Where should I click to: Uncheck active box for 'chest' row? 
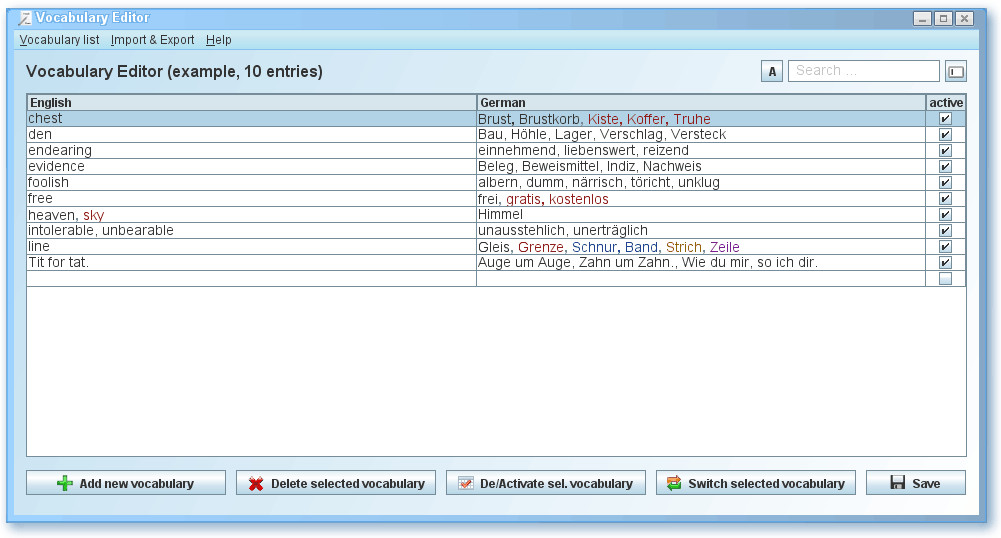945,119
